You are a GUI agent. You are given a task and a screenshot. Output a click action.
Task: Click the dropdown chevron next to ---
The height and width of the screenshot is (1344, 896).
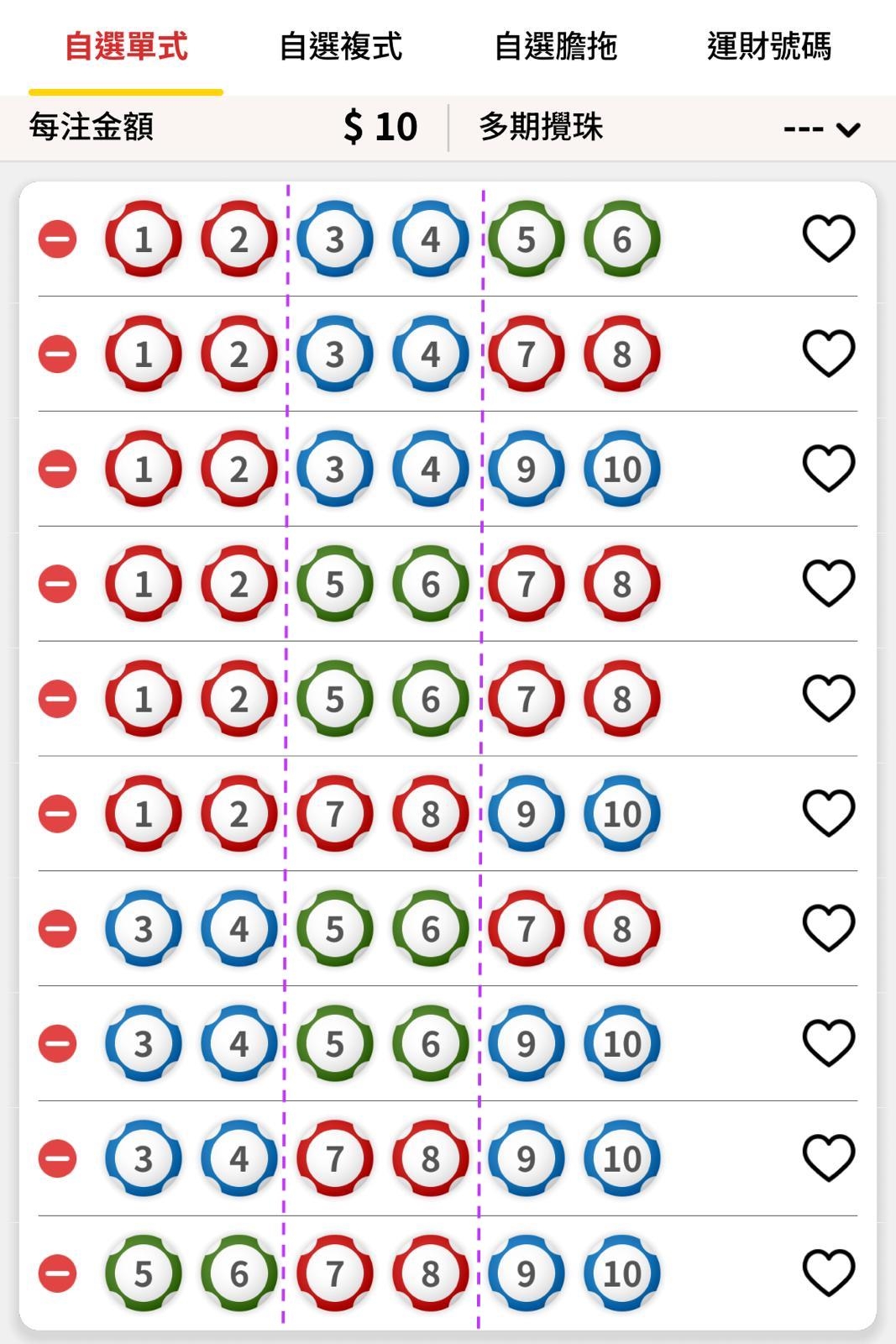[x=848, y=129]
